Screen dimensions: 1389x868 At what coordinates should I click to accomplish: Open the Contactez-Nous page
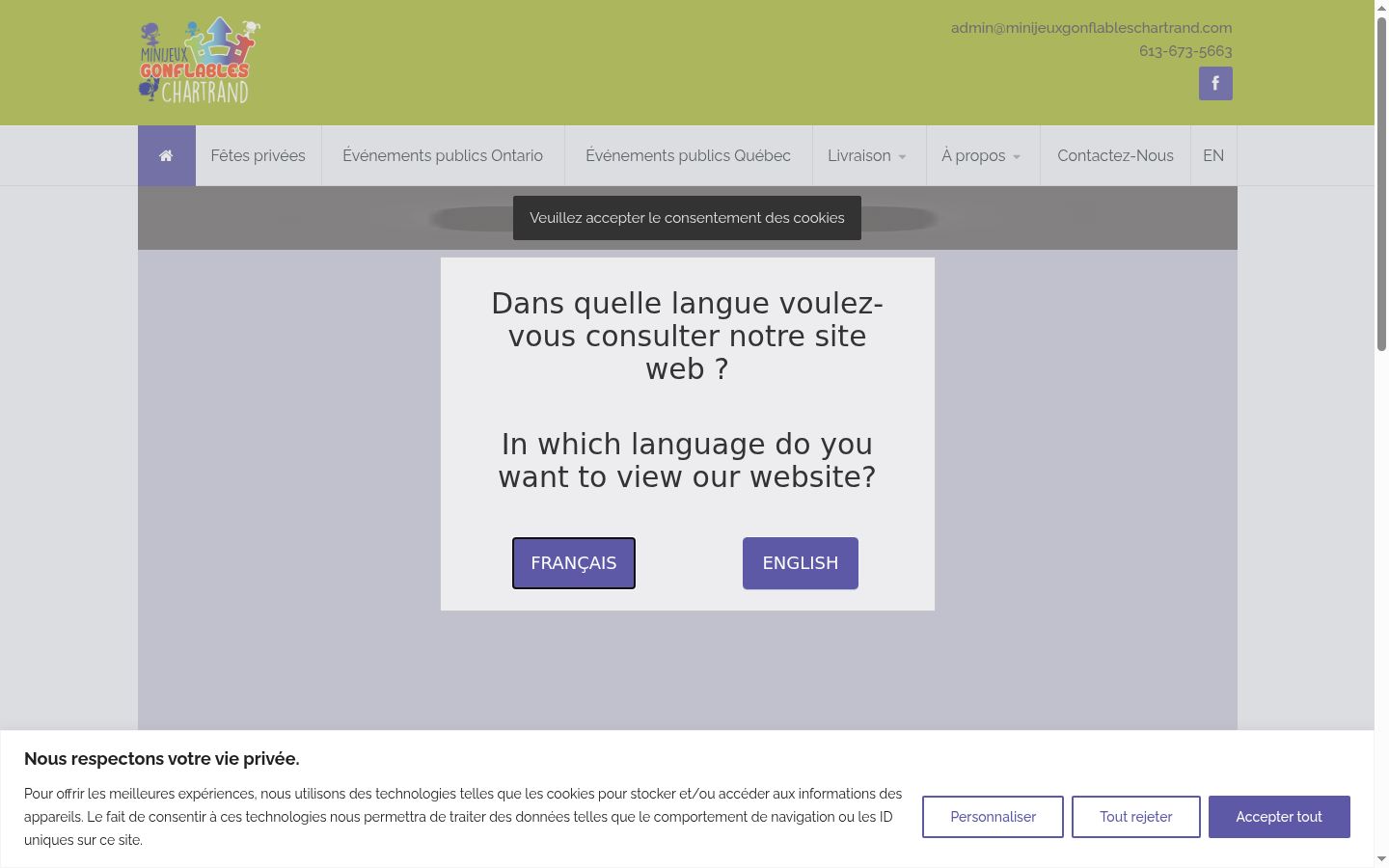(1115, 155)
